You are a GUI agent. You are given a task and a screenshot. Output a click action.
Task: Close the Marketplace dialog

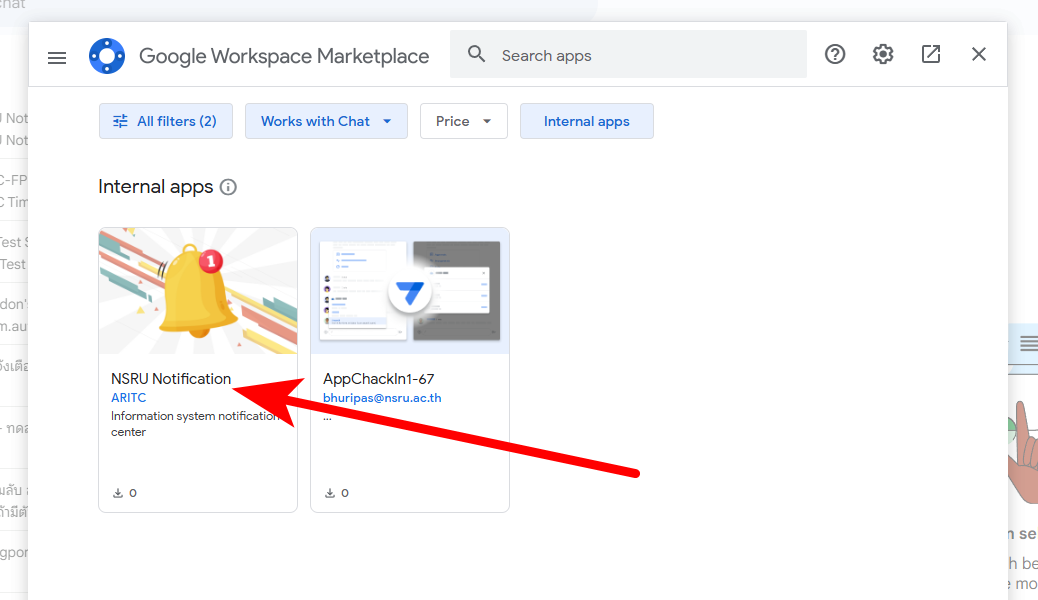(x=978, y=54)
